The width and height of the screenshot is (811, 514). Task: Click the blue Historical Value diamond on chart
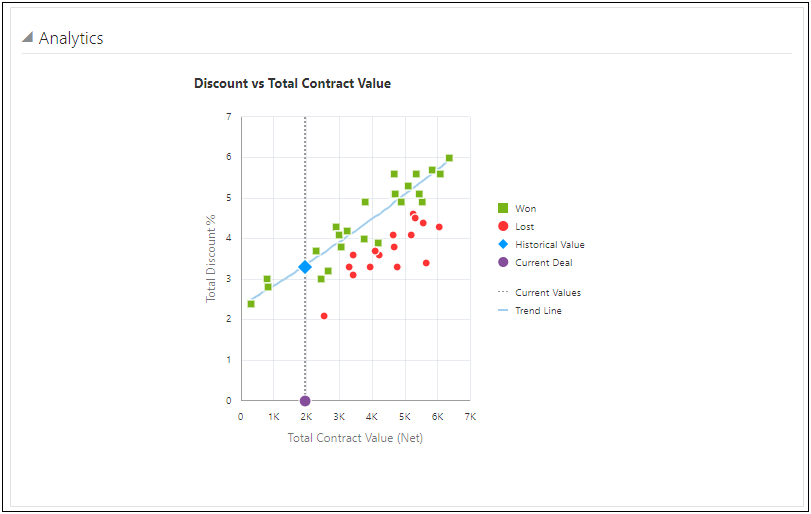pos(305,267)
